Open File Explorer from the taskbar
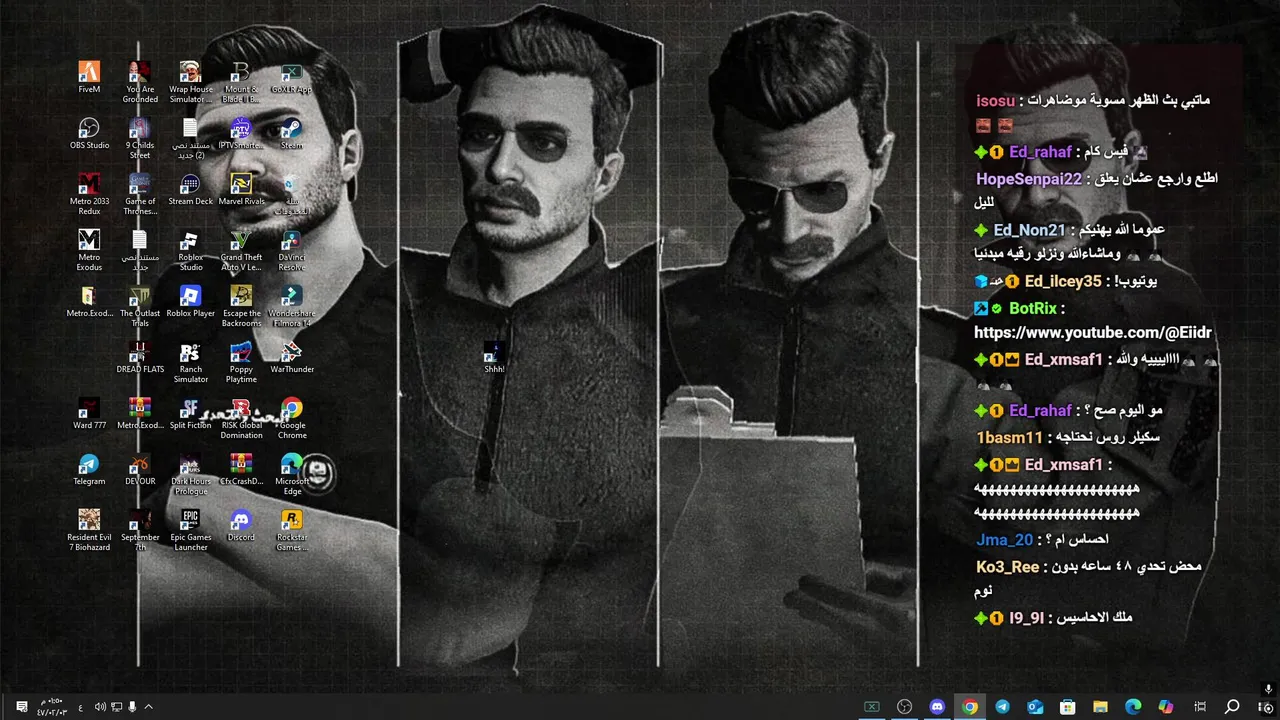 1100,707
